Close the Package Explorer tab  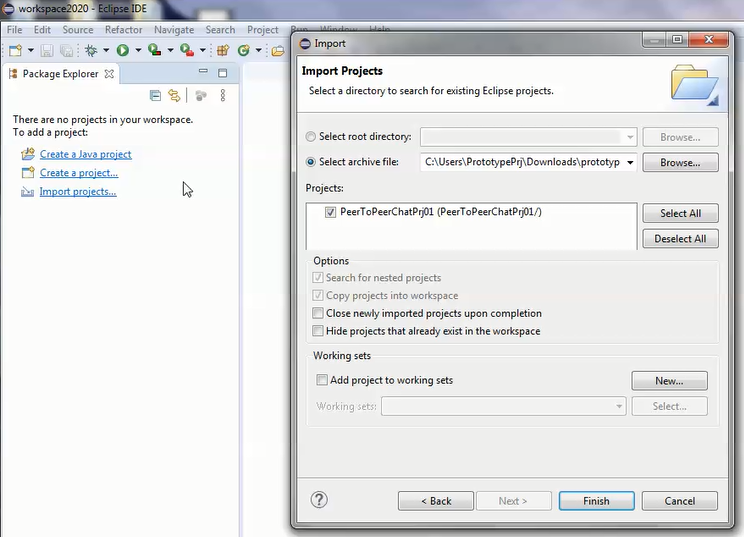(x=109, y=74)
